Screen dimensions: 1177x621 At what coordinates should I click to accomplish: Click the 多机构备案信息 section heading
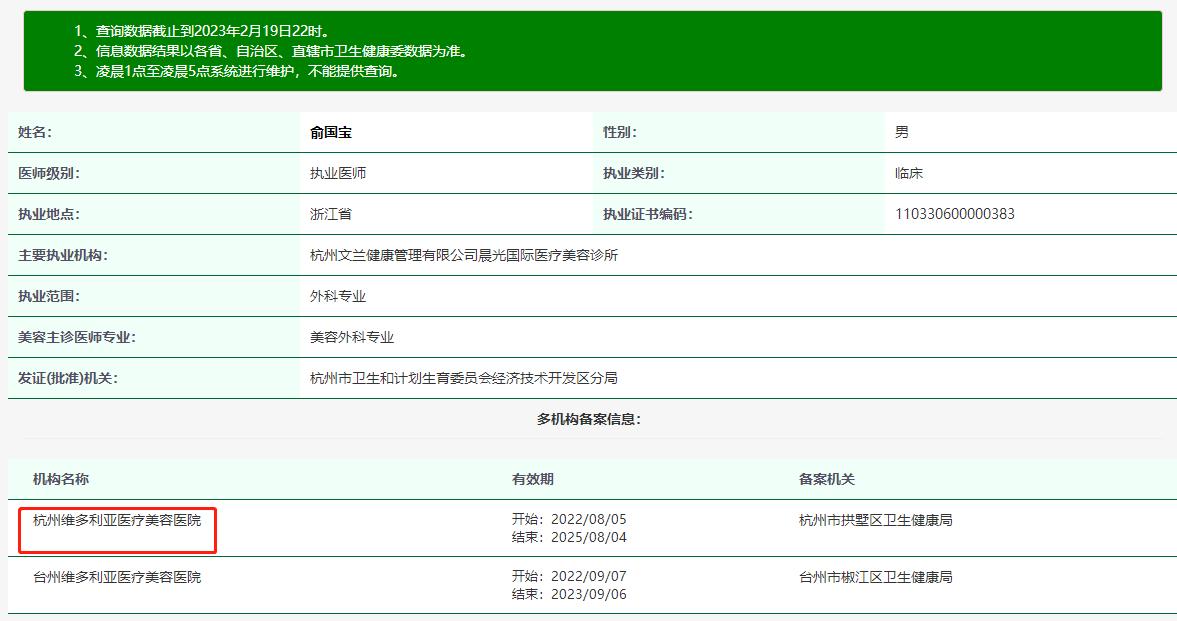tap(588, 419)
